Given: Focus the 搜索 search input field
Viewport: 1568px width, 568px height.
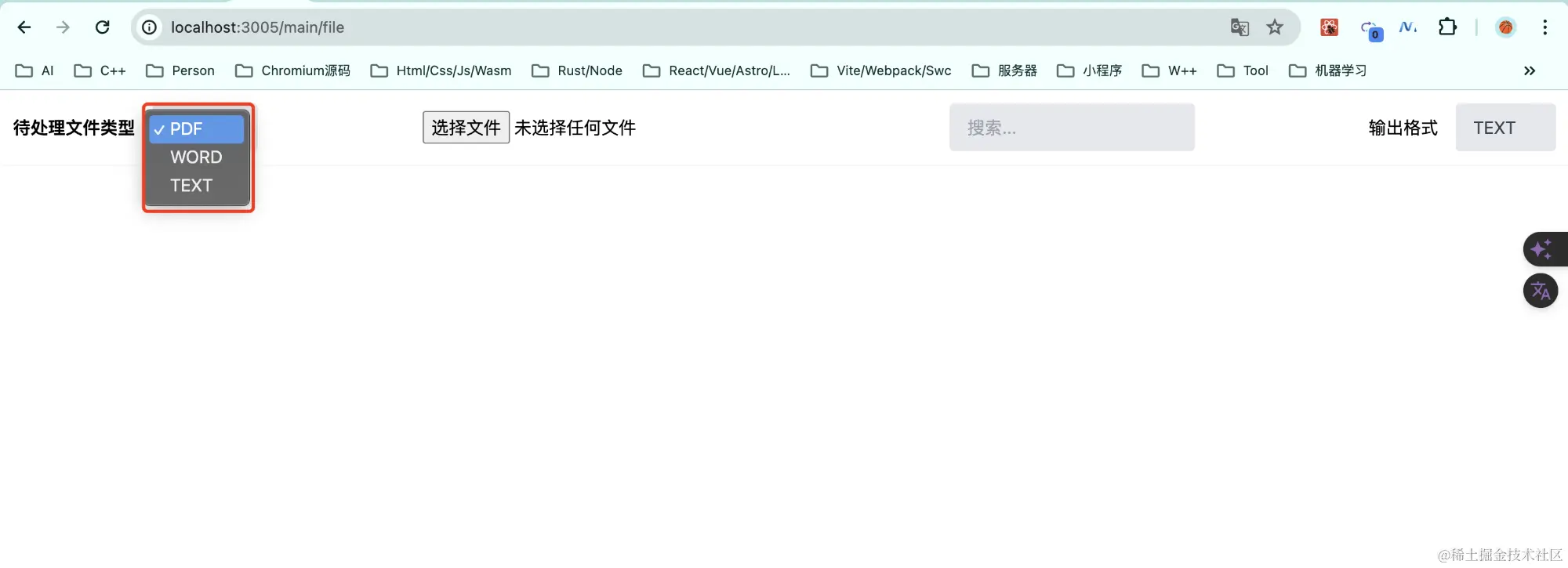Looking at the screenshot, I should click(1071, 128).
